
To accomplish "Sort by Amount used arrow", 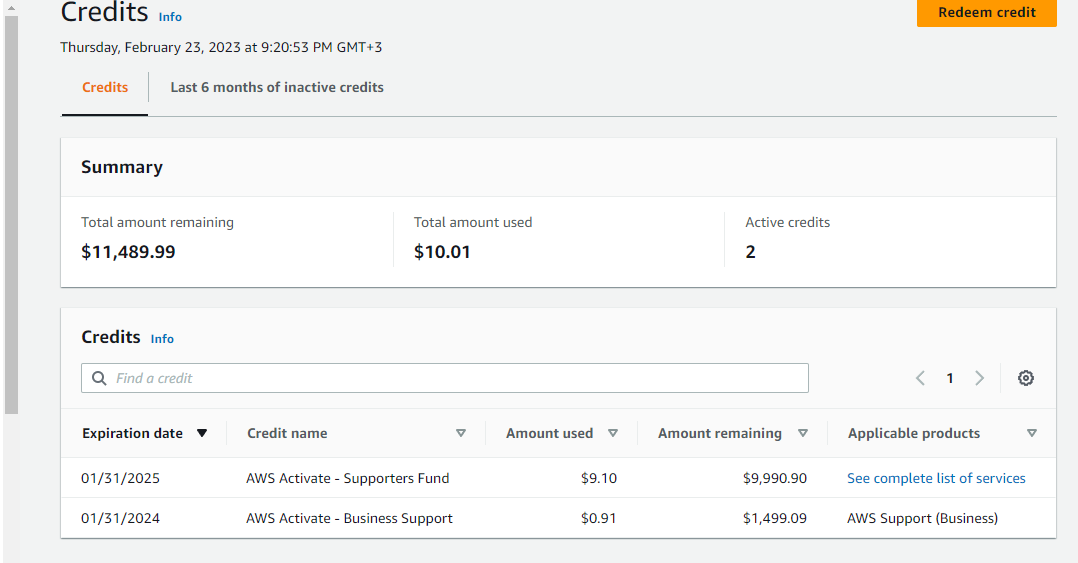I will [613, 434].
